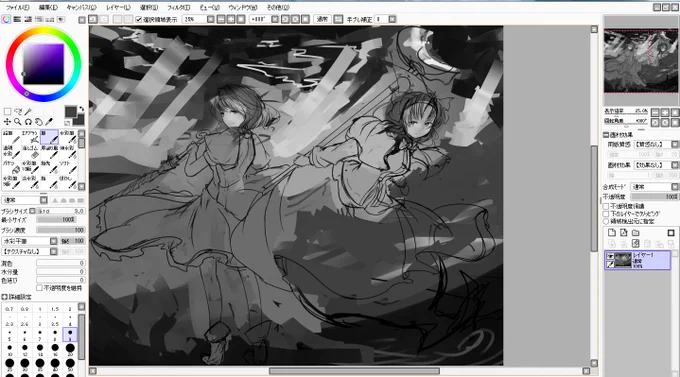Open the ウィンドウ menu
The image size is (680, 377).
click(242, 7)
